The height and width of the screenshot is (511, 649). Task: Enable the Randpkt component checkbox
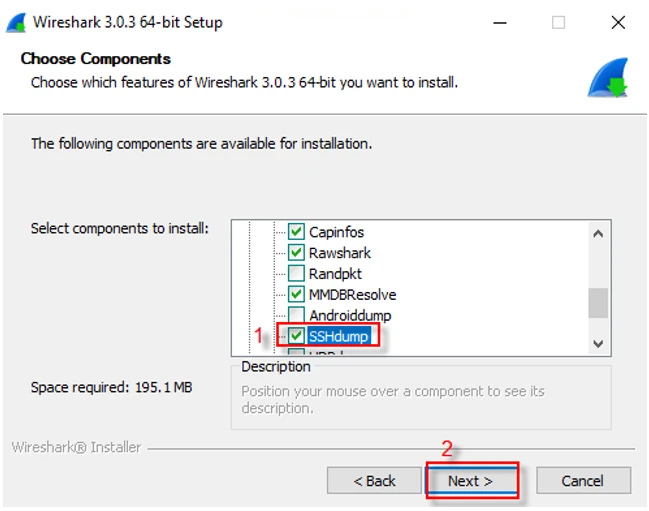click(296, 274)
